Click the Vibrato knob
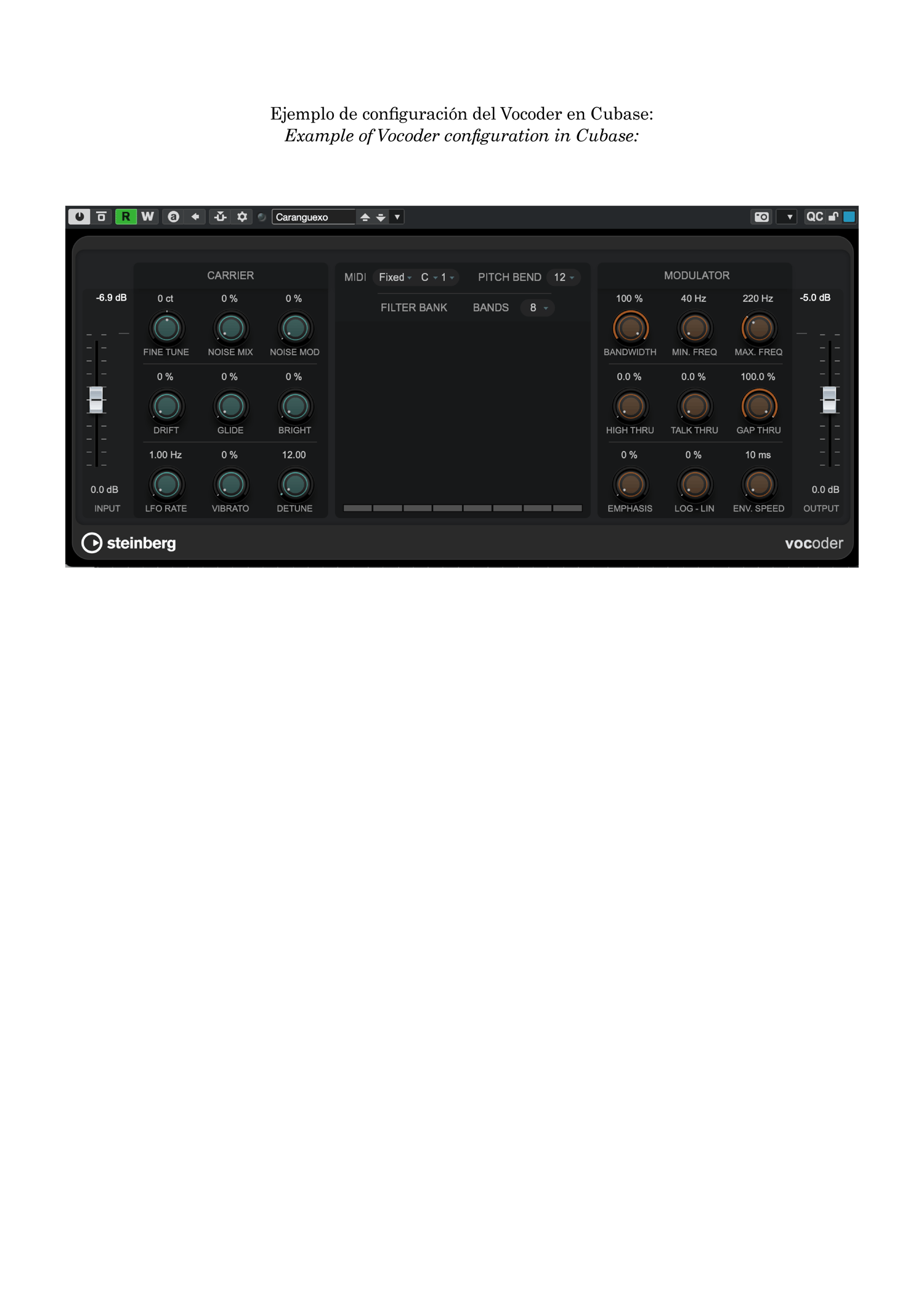 (230, 484)
